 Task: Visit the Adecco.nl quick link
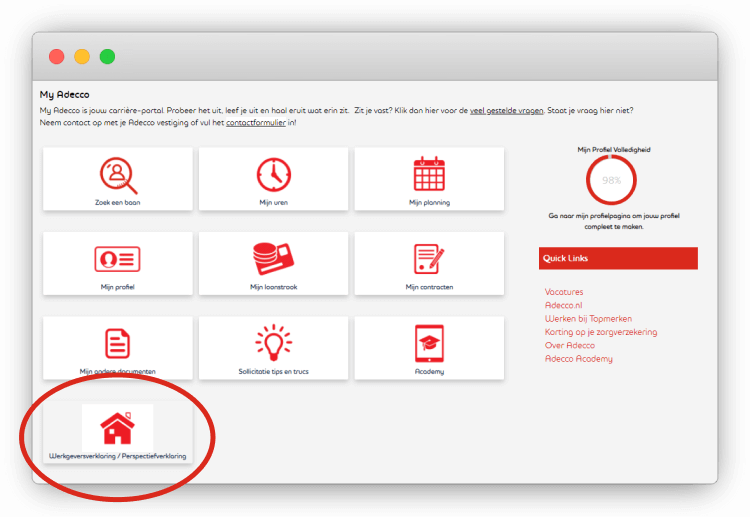pos(563,305)
